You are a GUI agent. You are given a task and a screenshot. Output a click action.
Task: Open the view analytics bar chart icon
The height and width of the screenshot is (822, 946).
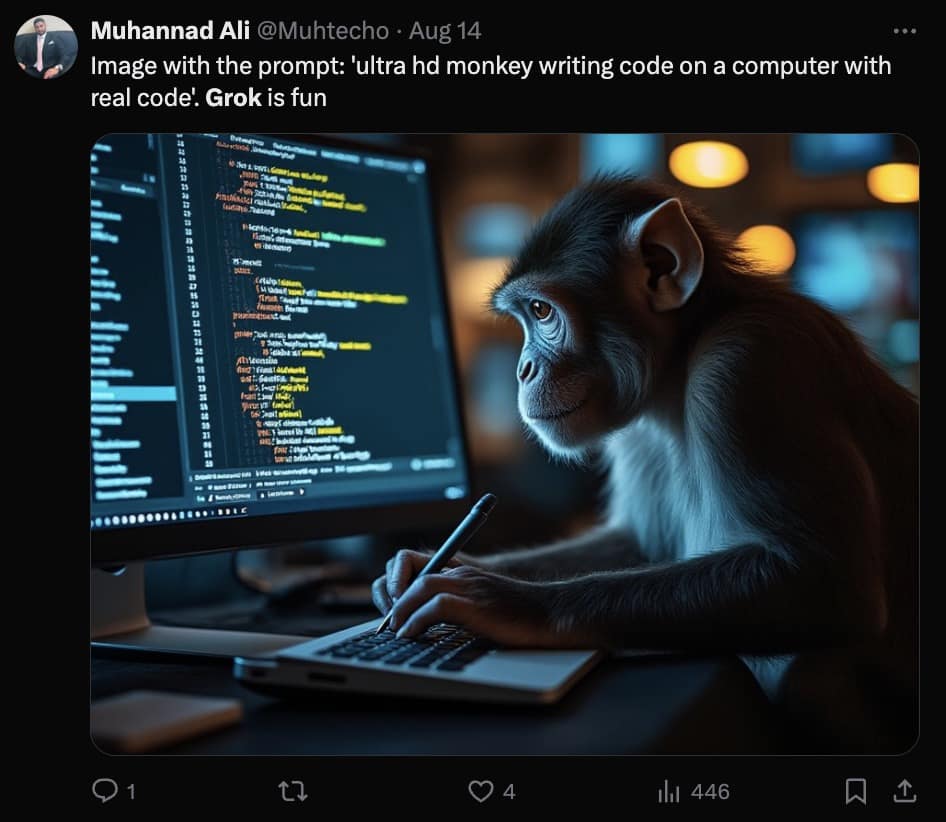click(x=668, y=791)
